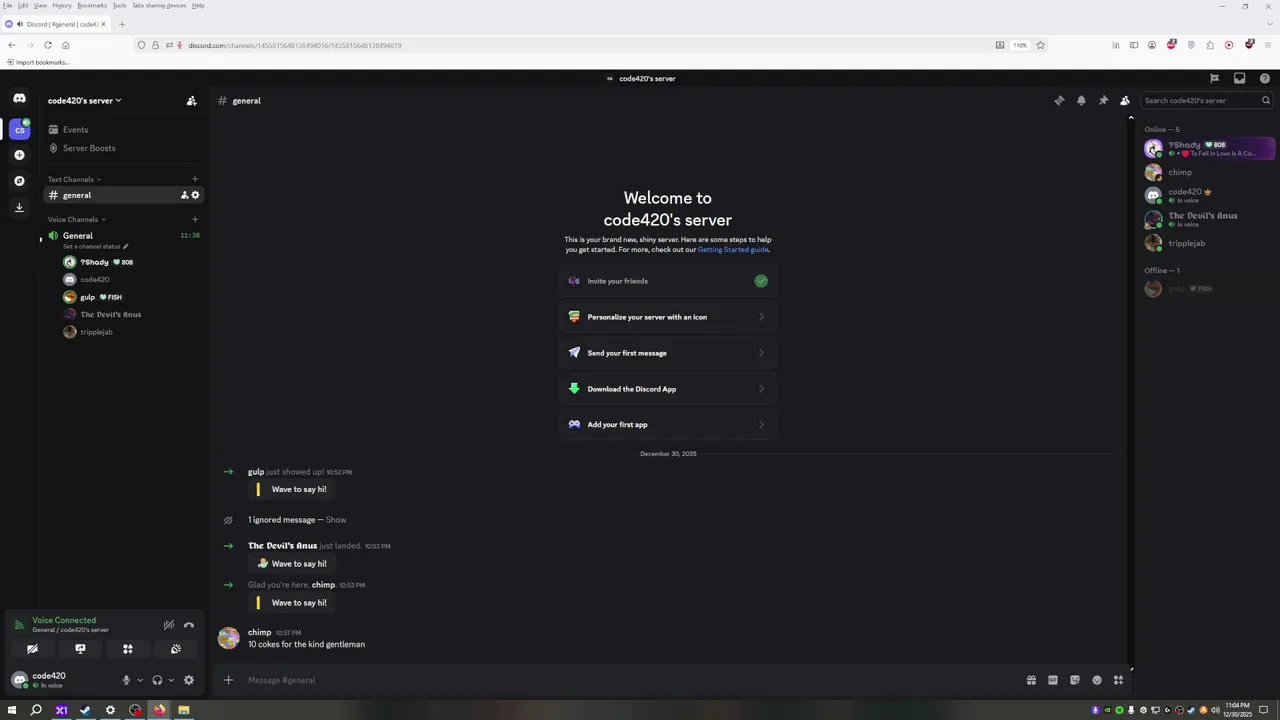Click tripplejab in member list
1280x720 pixels.
pos(1208,243)
